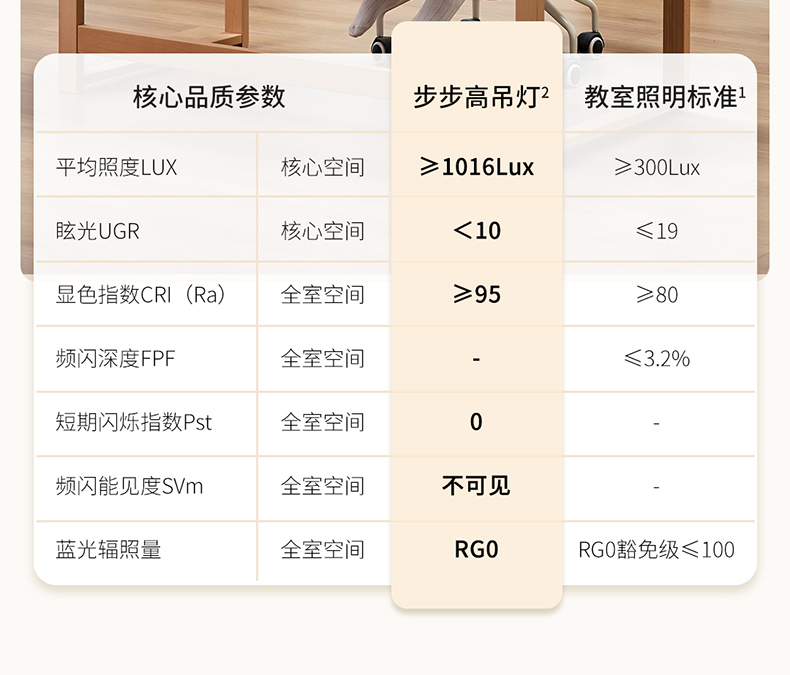Click the ≤19 classroom standard value
Screen dimensions: 790x675
657,231
